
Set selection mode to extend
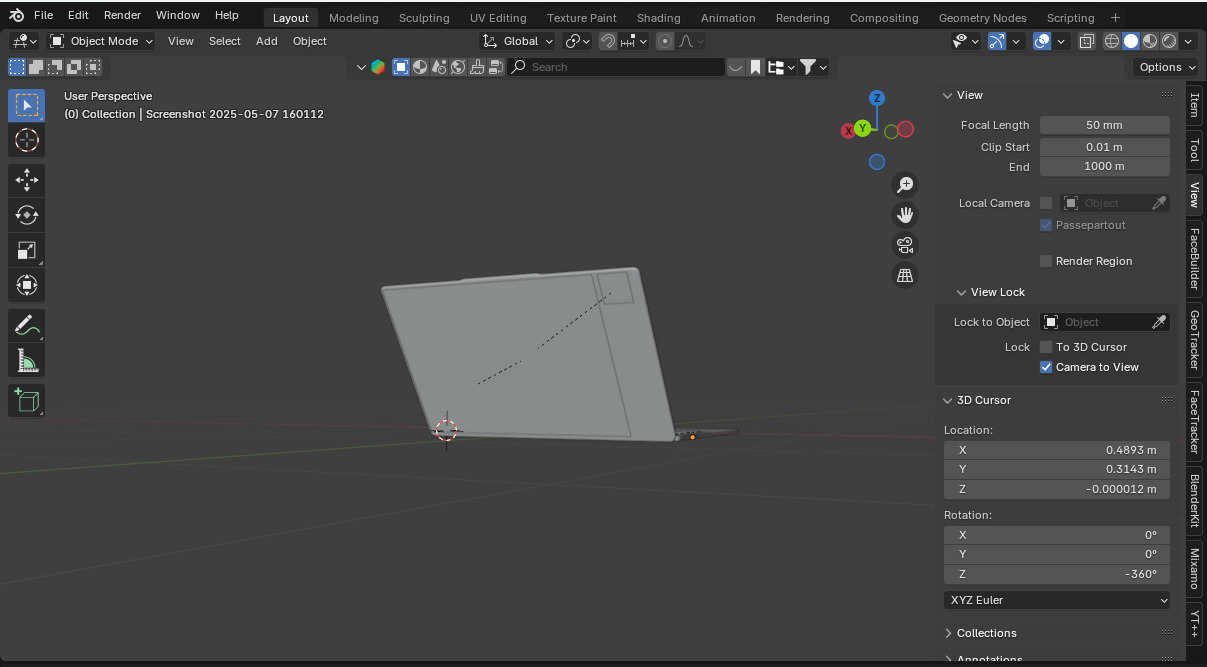click(x=36, y=67)
